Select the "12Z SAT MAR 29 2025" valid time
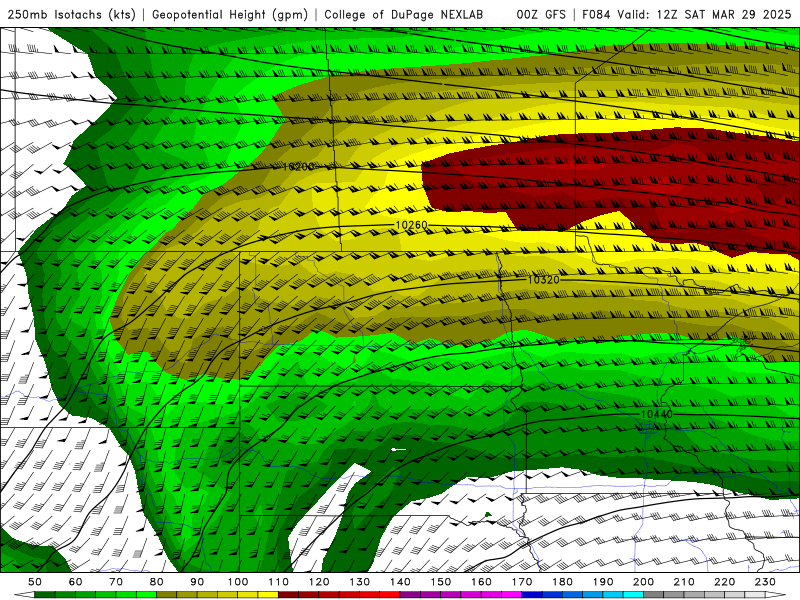Viewport: 800px width, 600px height. pyautogui.click(x=724, y=14)
